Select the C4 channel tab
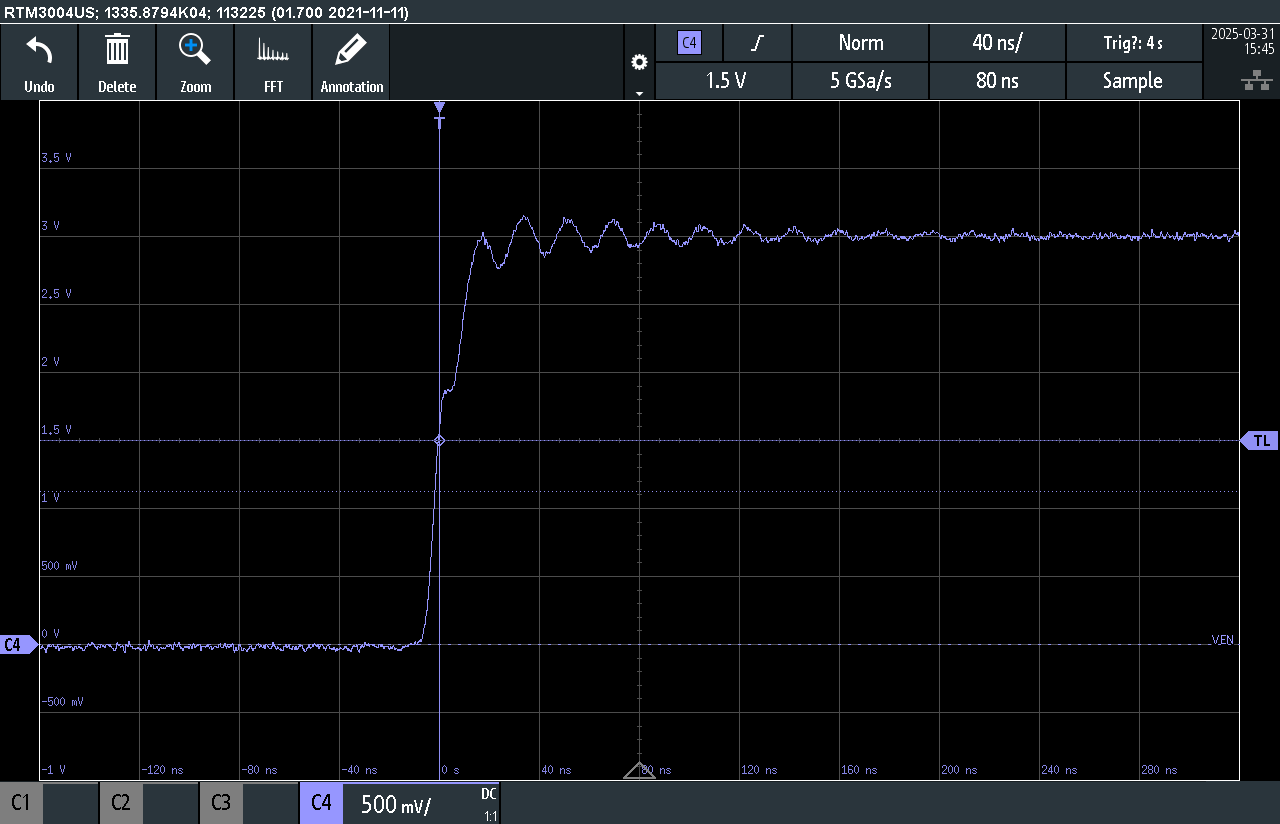The image size is (1280, 824). click(x=320, y=802)
